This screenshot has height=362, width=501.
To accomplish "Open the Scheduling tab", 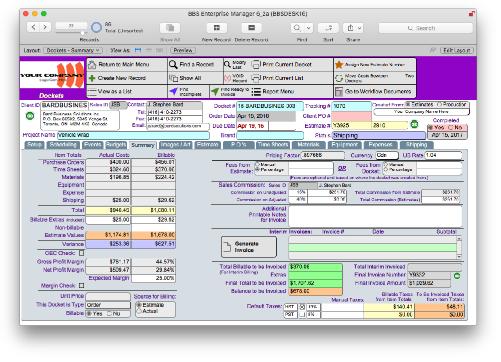I will pos(63,145).
